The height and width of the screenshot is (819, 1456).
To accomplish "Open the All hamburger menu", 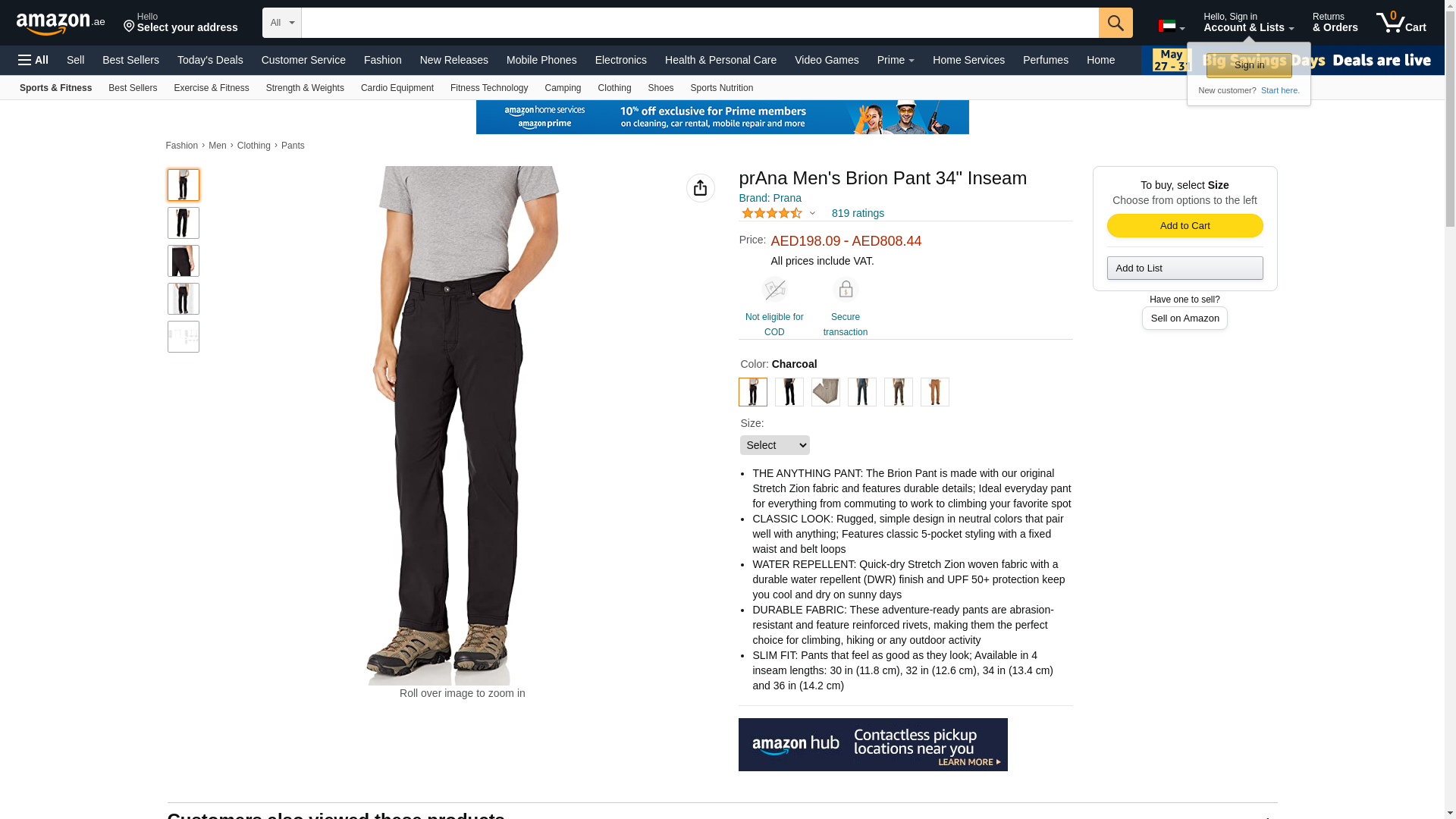I will (x=33, y=60).
